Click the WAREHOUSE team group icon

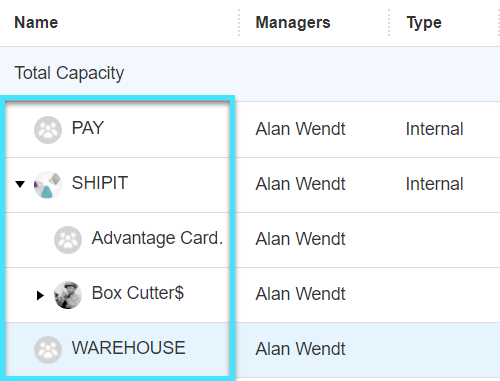[x=48, y=350]
